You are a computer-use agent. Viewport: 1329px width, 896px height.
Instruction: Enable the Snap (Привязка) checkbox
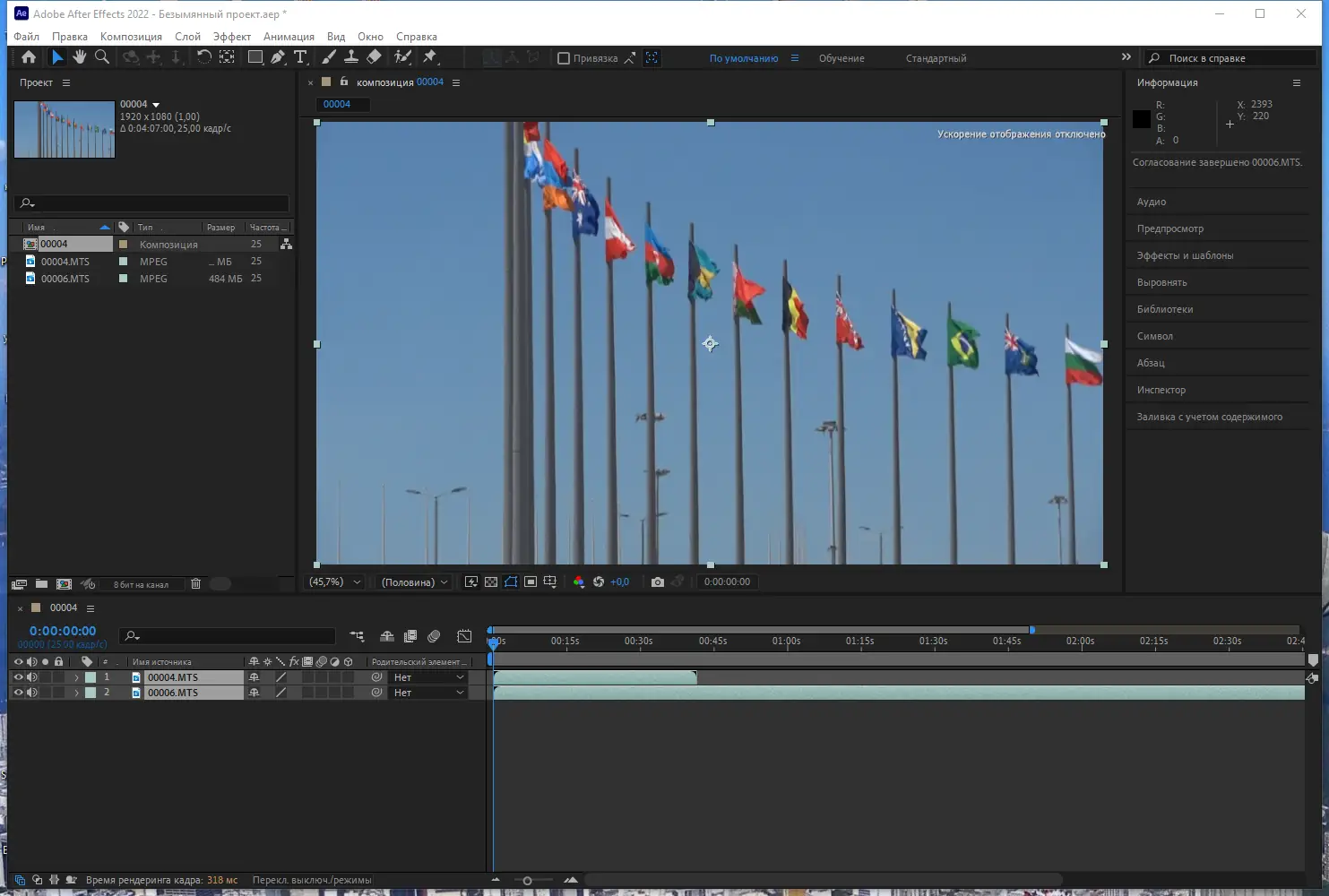point(563,57)
